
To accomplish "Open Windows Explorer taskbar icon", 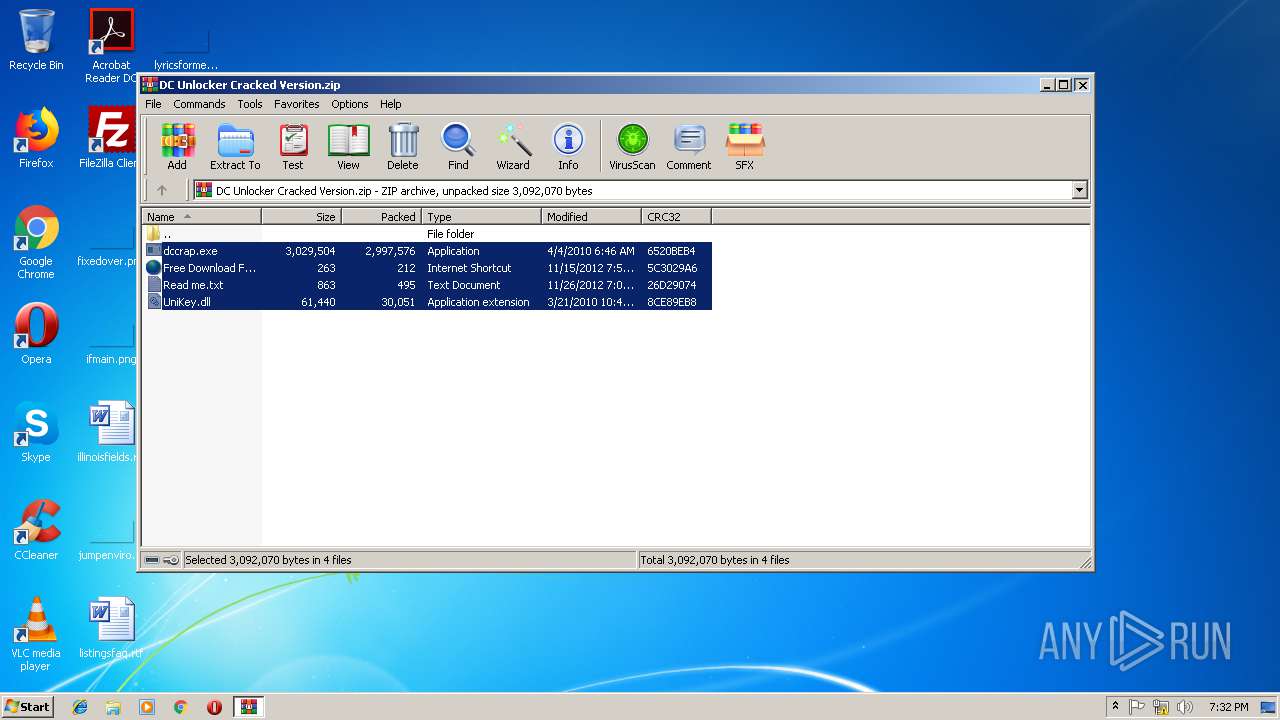I will coord(113,707).
